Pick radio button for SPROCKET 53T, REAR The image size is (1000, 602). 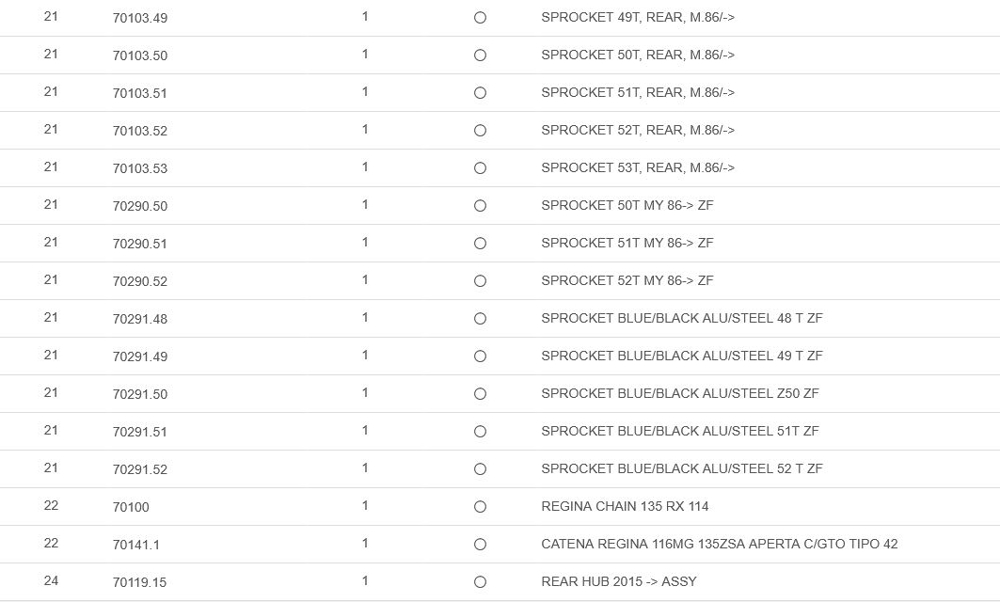click(x=480, y=168)
